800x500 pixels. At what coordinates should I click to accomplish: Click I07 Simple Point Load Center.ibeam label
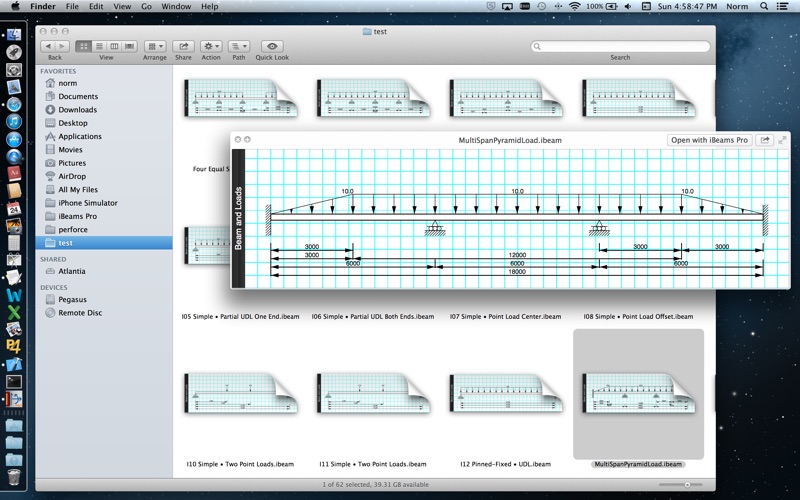pyautogui.click(x=505, y=316)
